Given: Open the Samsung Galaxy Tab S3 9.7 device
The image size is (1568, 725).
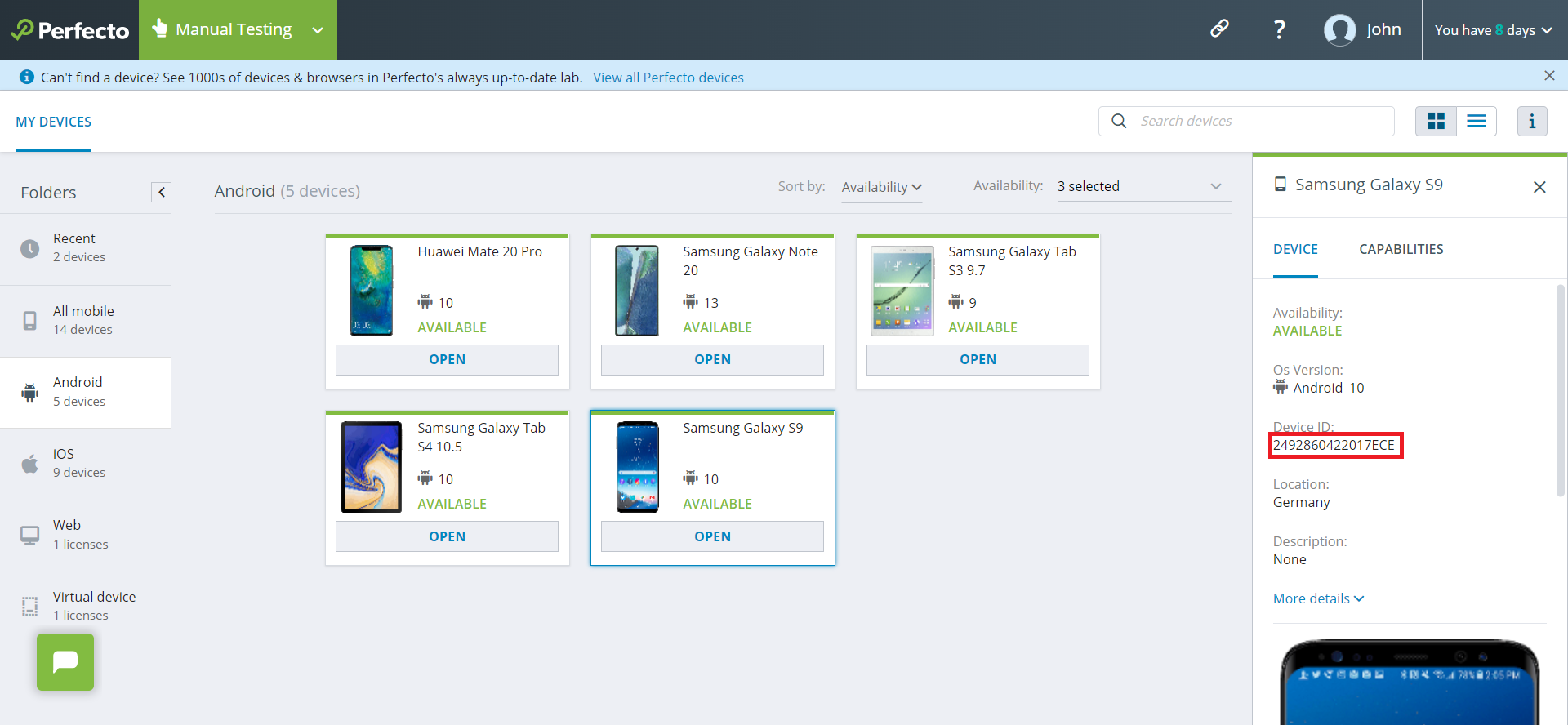Looking at the screenshot, I should (x=978, y=359).
